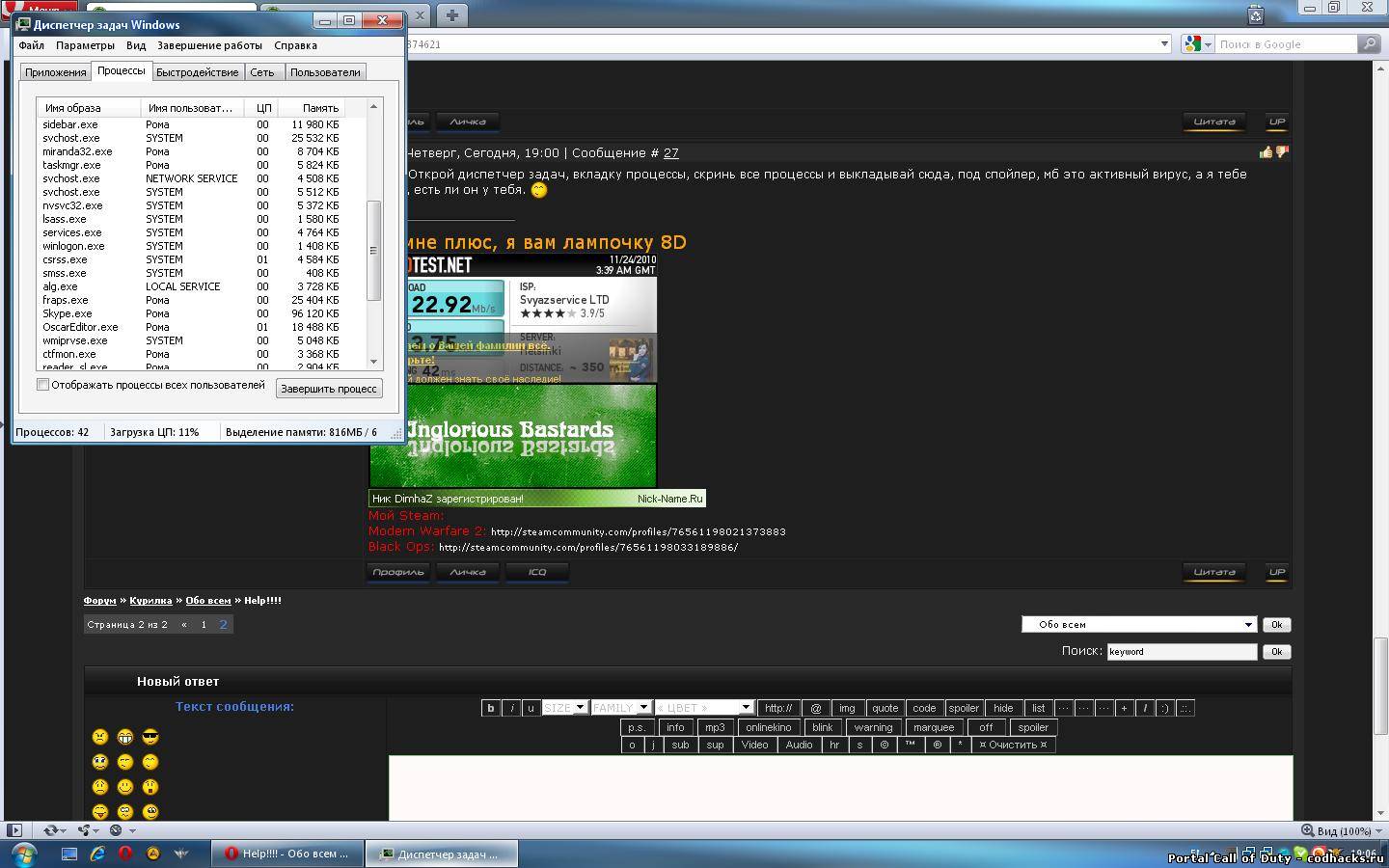The height and width of the screenshot is (868, 1389).
Task: Open Internet Explorer from the taskbar
Action: click(x=97, y=854)
